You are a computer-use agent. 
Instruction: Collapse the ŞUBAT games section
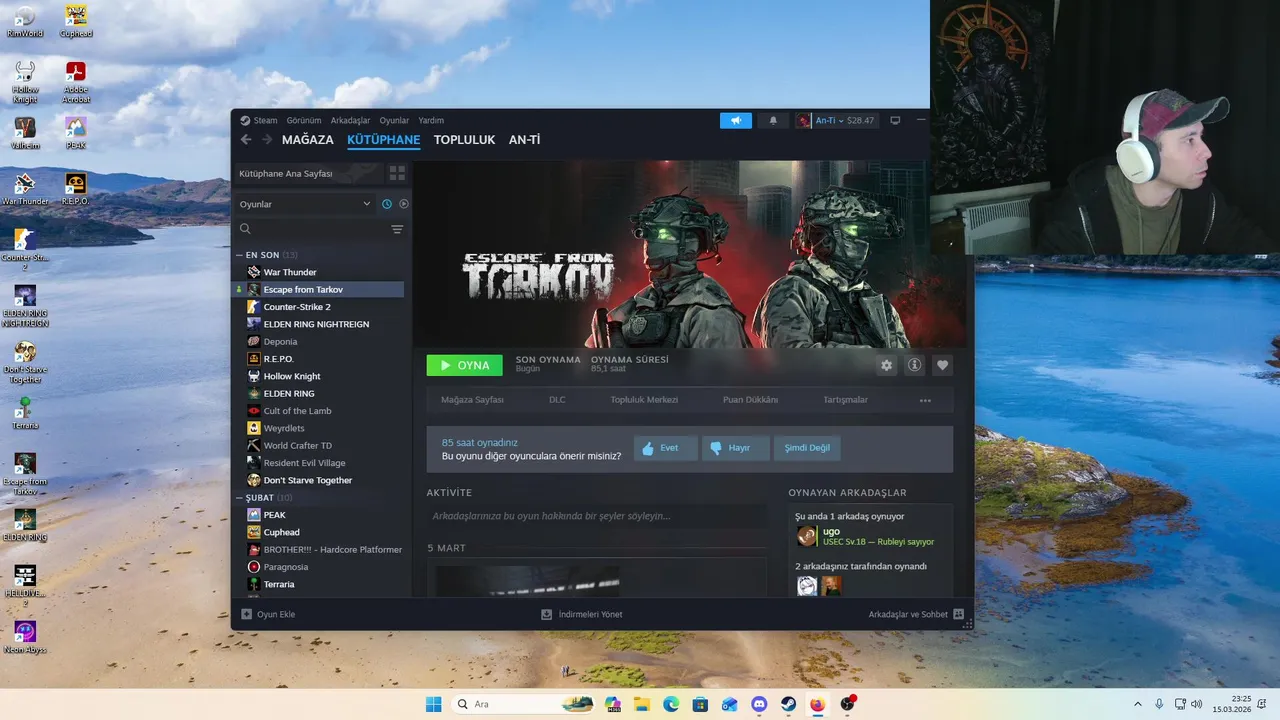[240, 497]
